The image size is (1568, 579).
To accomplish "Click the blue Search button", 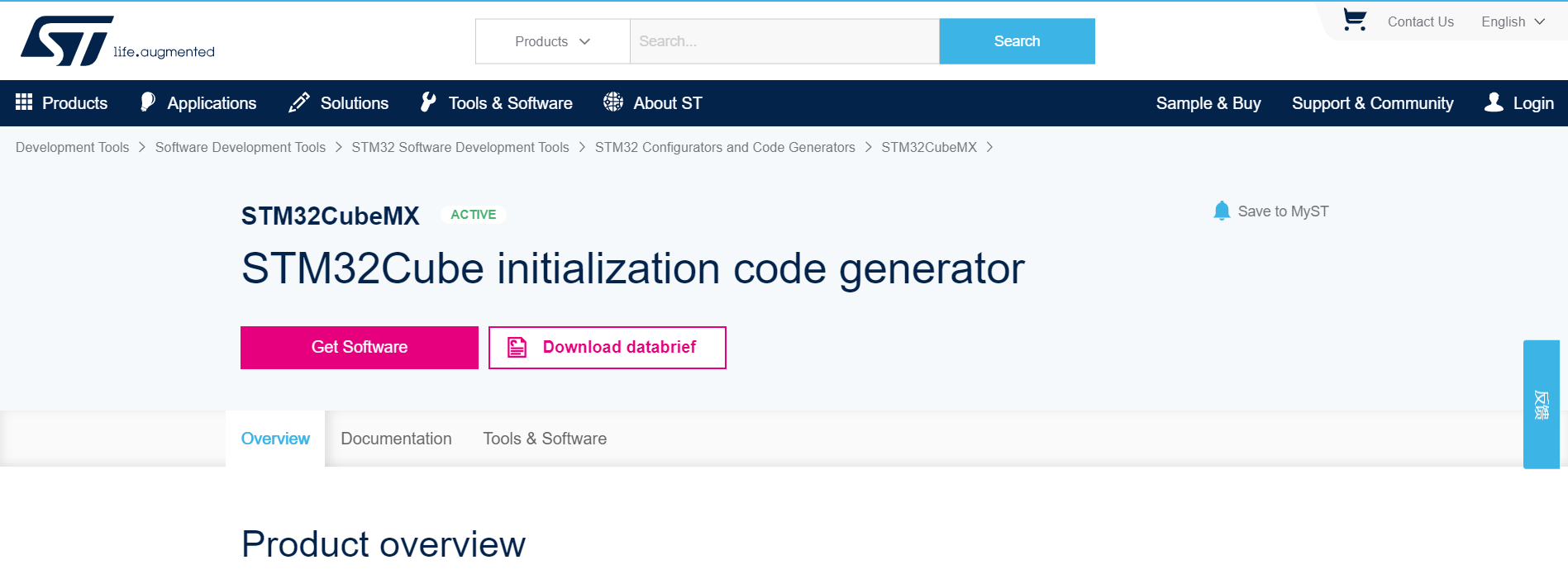I will 1017,41.
